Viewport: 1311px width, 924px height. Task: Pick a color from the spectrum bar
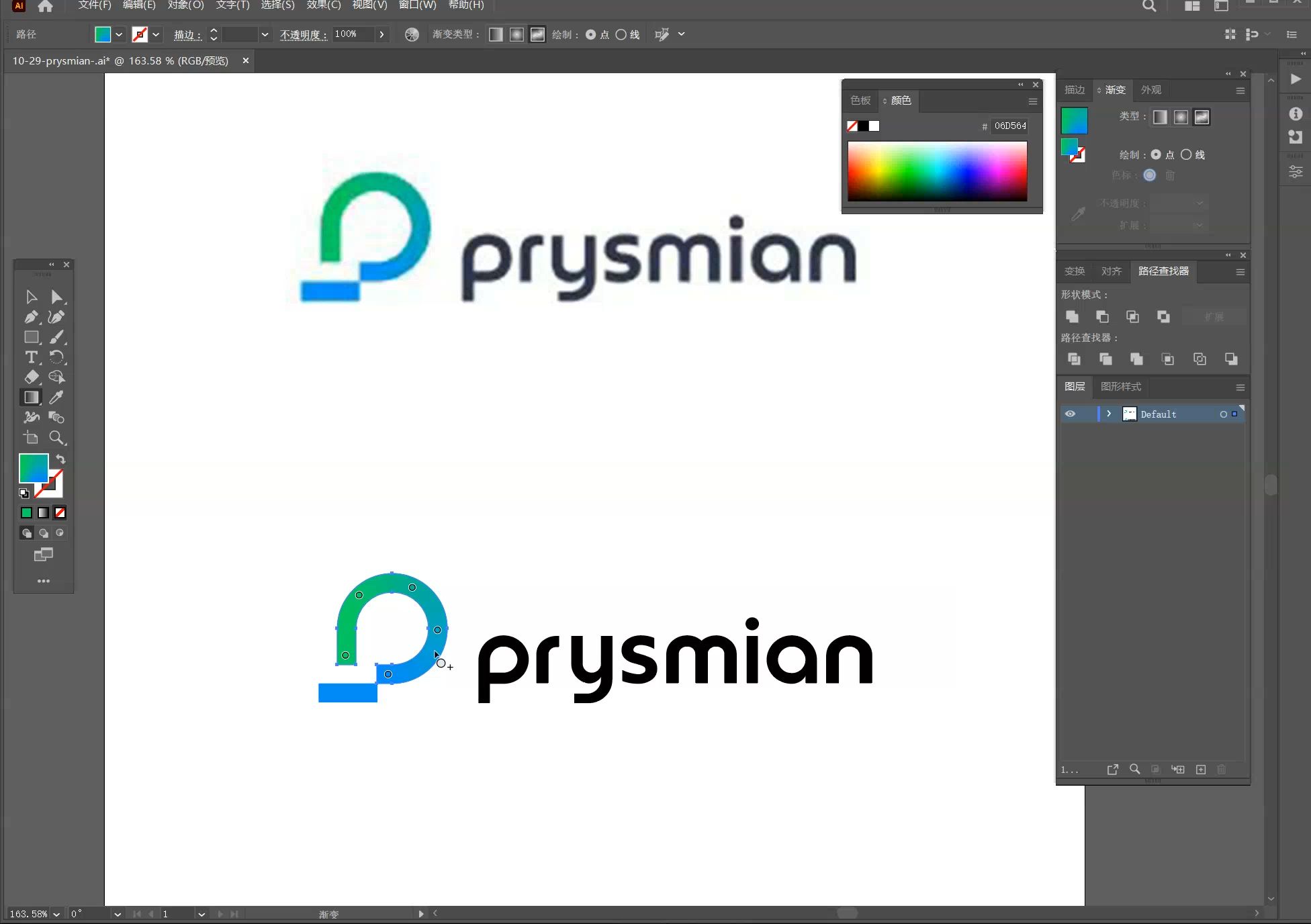click(937, 171)
